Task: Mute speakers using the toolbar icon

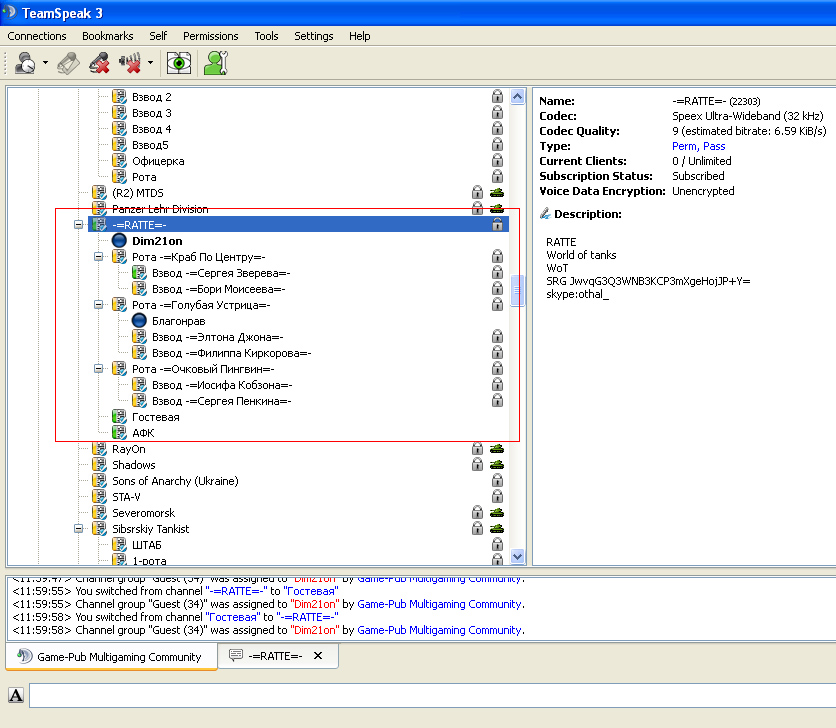Action: pyautogui.click(x=130, y=63)
